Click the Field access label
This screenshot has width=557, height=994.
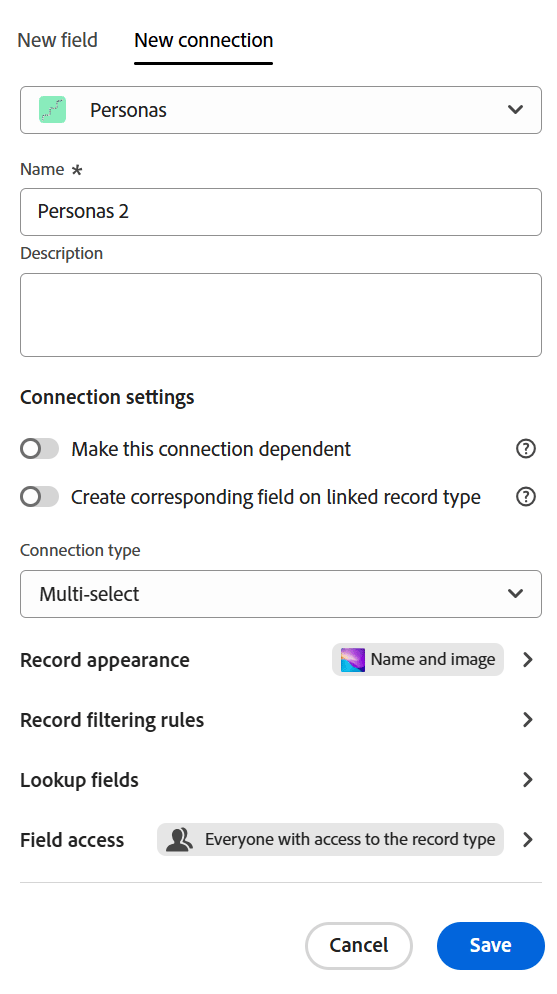click(x=72, y=841)
